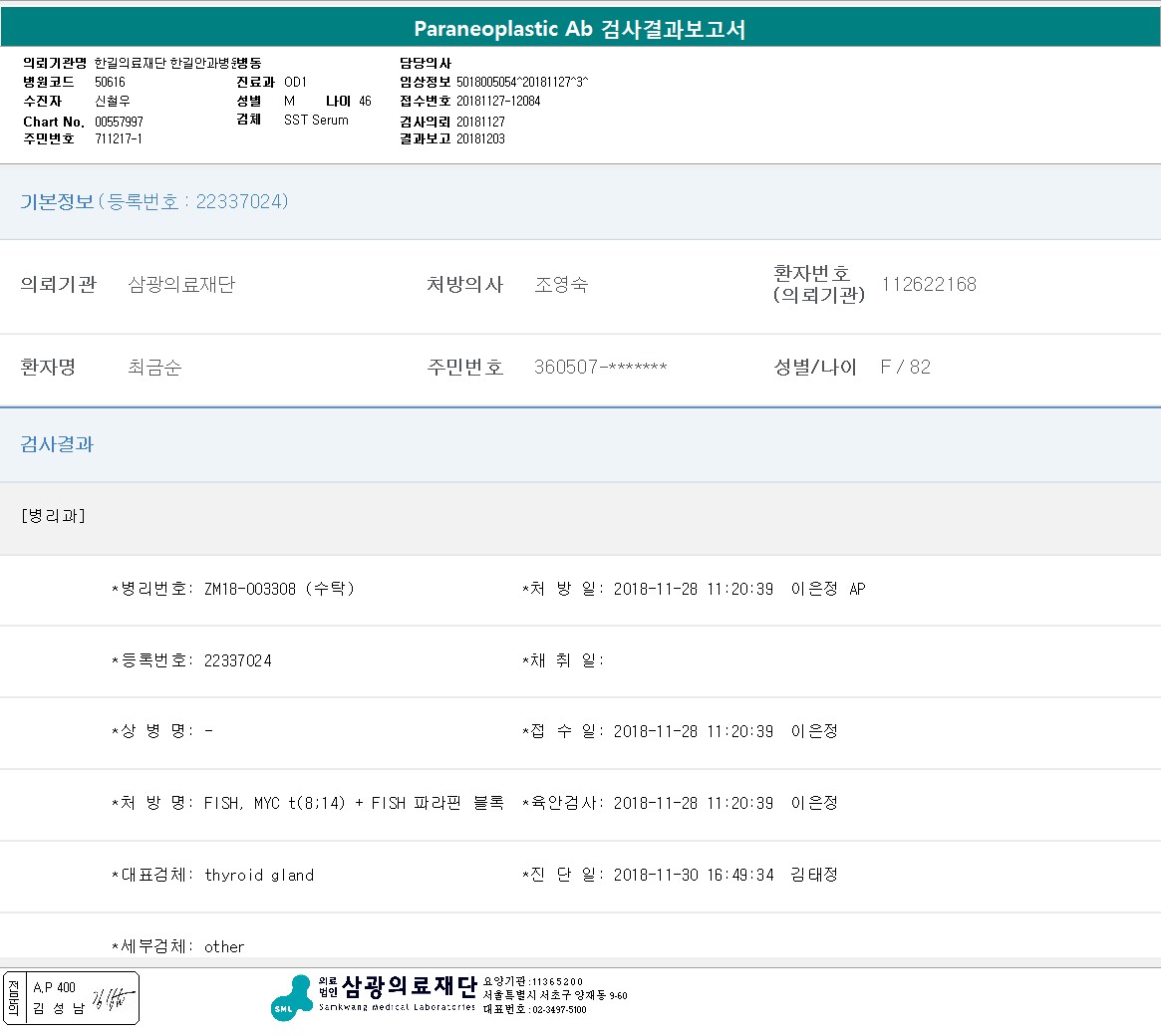
Task: Click the 처방의사 name field
Action: (x=561, y=285)
